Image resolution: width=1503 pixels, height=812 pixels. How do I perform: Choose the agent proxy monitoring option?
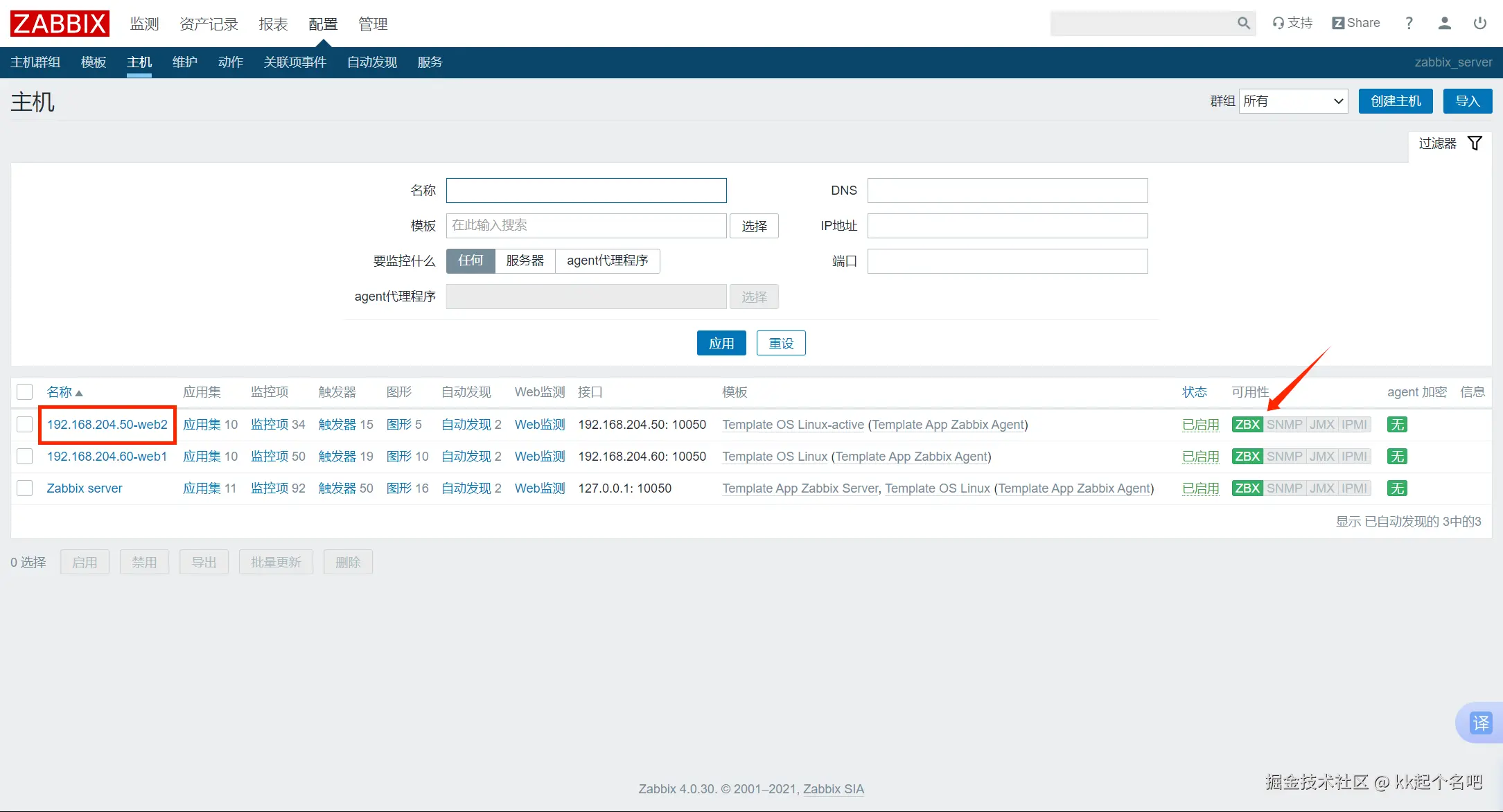(x=607, y=261)
